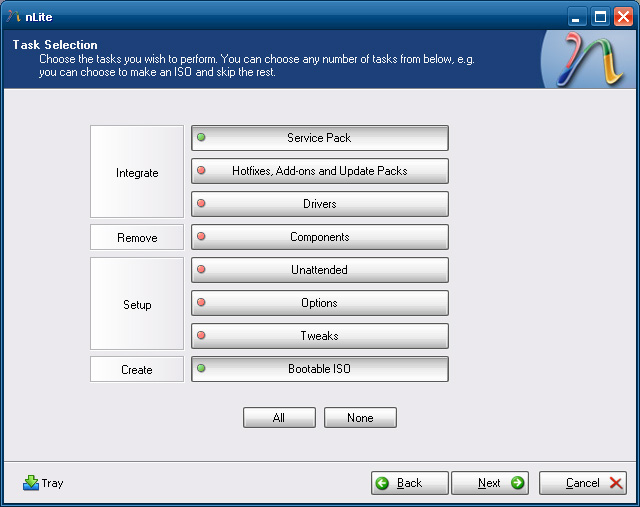The height and width of the screenshot is (507, 640).
Task: Disable the Bootable ISO task
Action: (319, 369)
